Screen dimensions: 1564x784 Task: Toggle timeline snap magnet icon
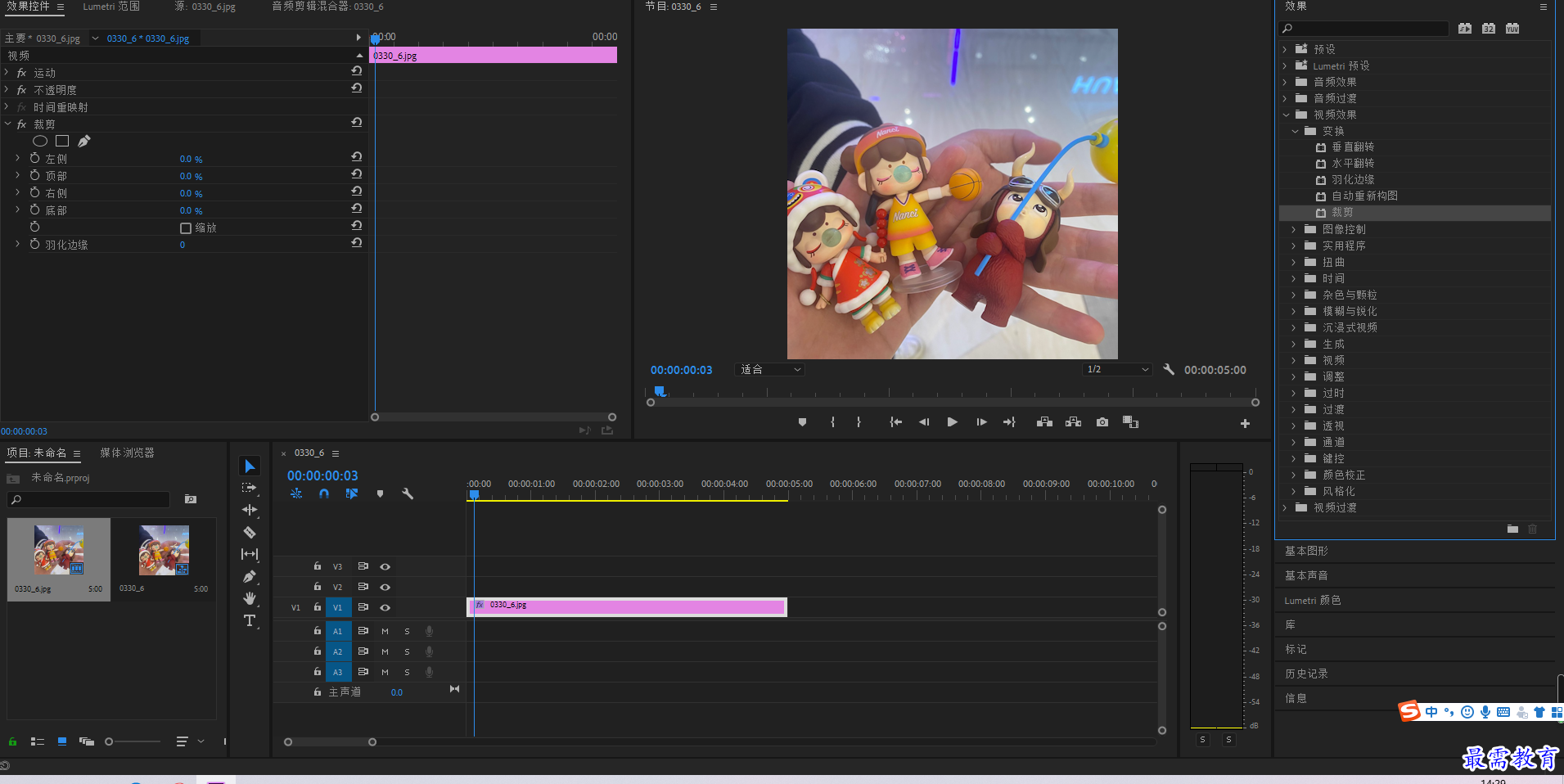coord(324,493)
